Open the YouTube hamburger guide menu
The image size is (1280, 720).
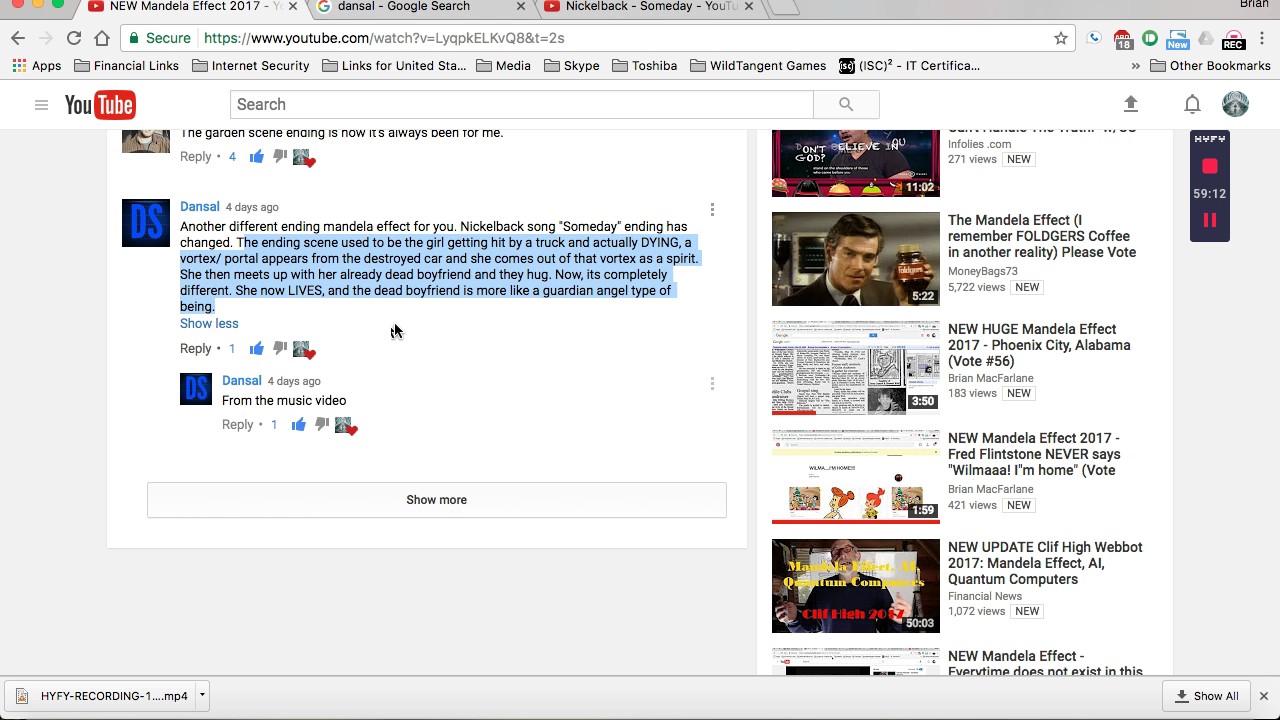[x=41, y=104]
